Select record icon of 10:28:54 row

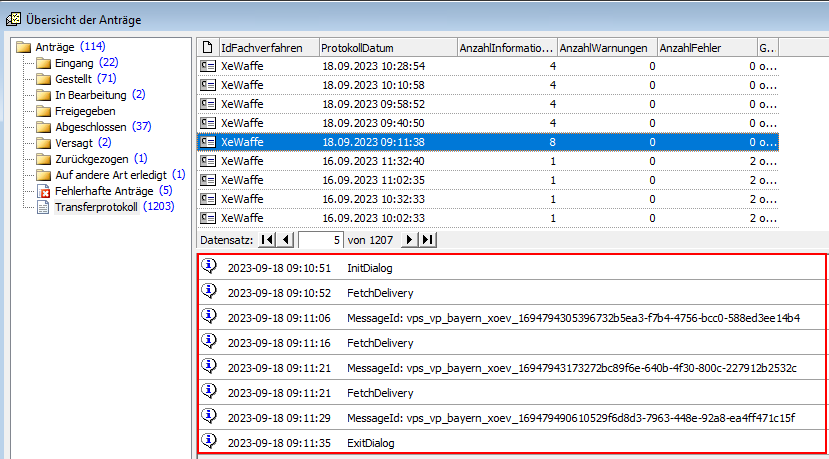pos(208,65)
